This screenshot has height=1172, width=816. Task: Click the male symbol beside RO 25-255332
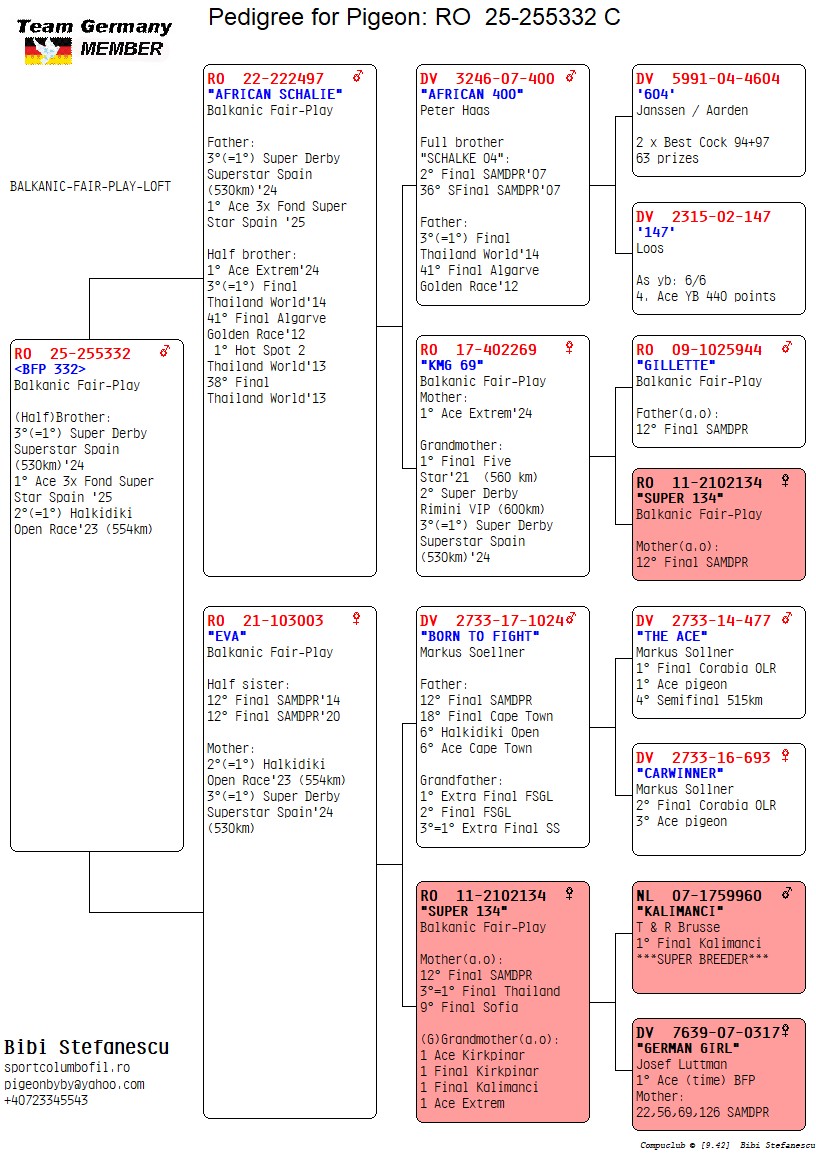[x=166, y=351]
